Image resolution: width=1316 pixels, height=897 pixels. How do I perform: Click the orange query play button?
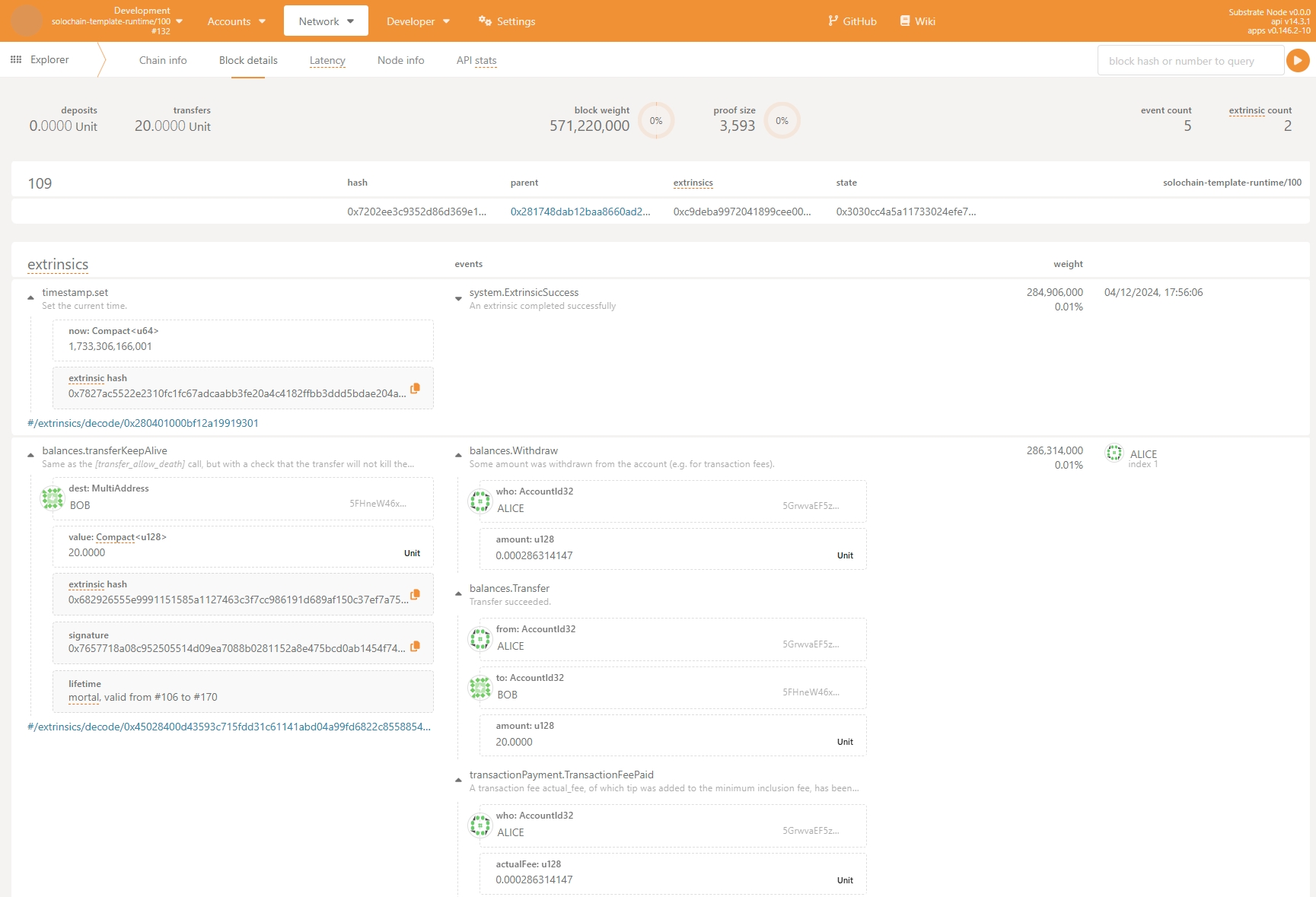[x=1298, y=60]
